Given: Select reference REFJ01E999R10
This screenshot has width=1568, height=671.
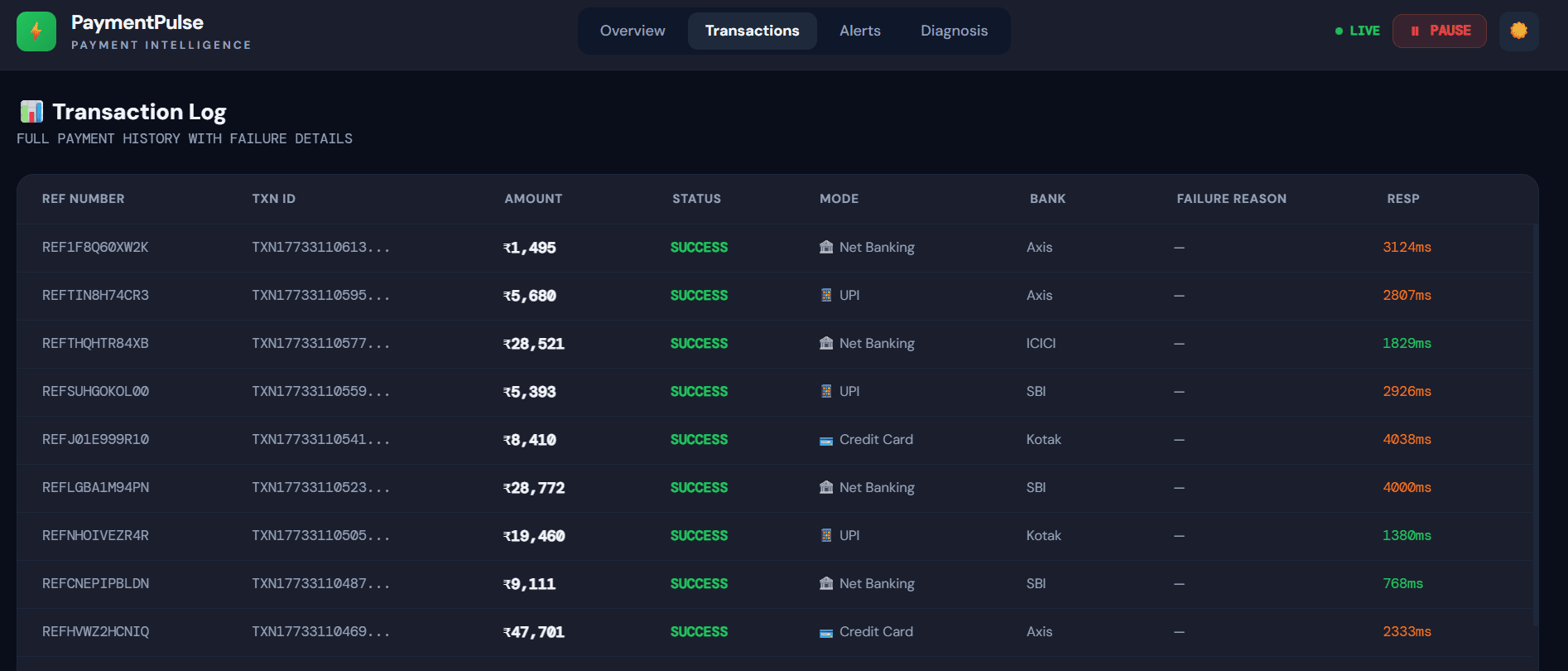Looking at the screenshot, I should [x=95, y=439].
